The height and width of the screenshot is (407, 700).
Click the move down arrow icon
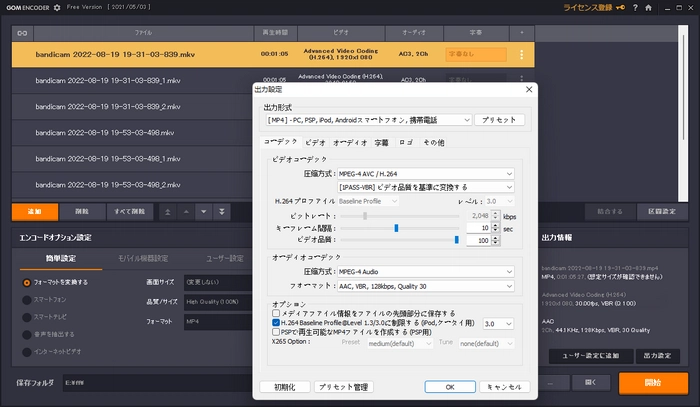pos(203,211)
